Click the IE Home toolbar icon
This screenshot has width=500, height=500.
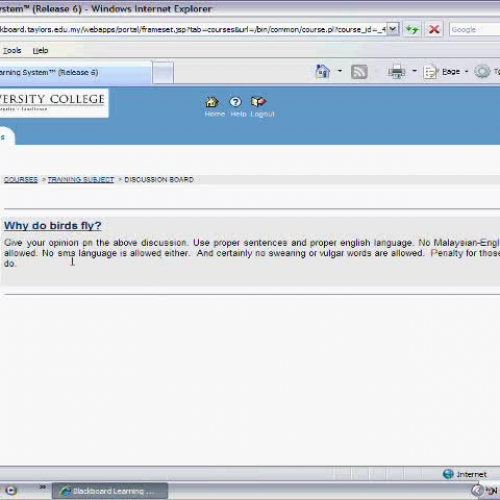[322, 71]
